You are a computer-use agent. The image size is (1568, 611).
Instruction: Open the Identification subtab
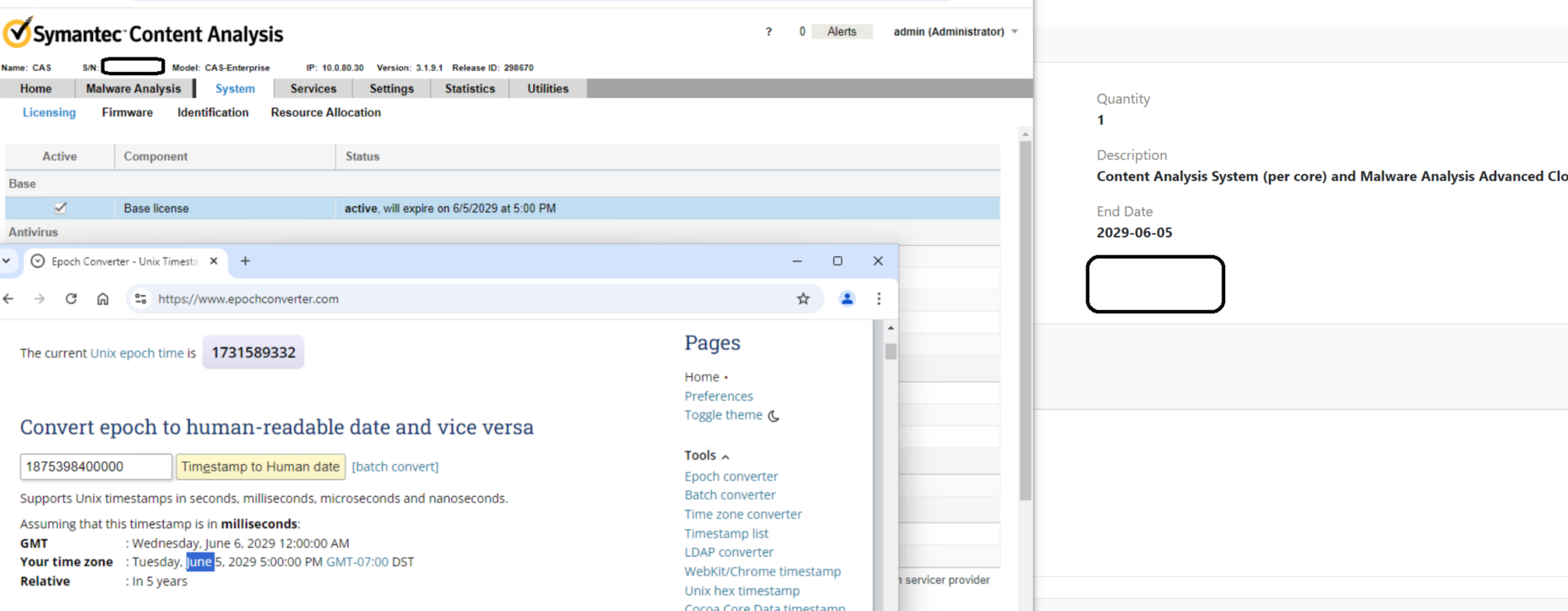(213, 112)
